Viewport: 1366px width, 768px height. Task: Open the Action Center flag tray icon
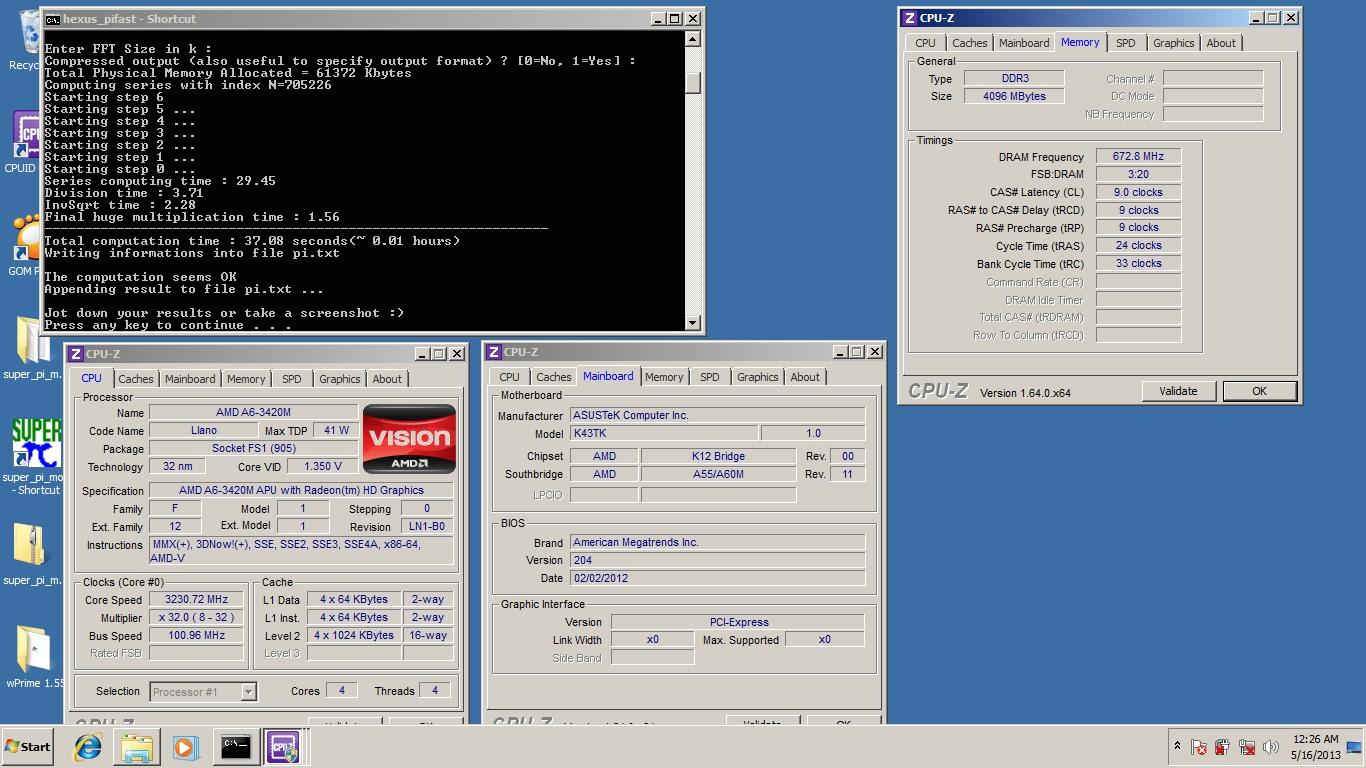1199,747
